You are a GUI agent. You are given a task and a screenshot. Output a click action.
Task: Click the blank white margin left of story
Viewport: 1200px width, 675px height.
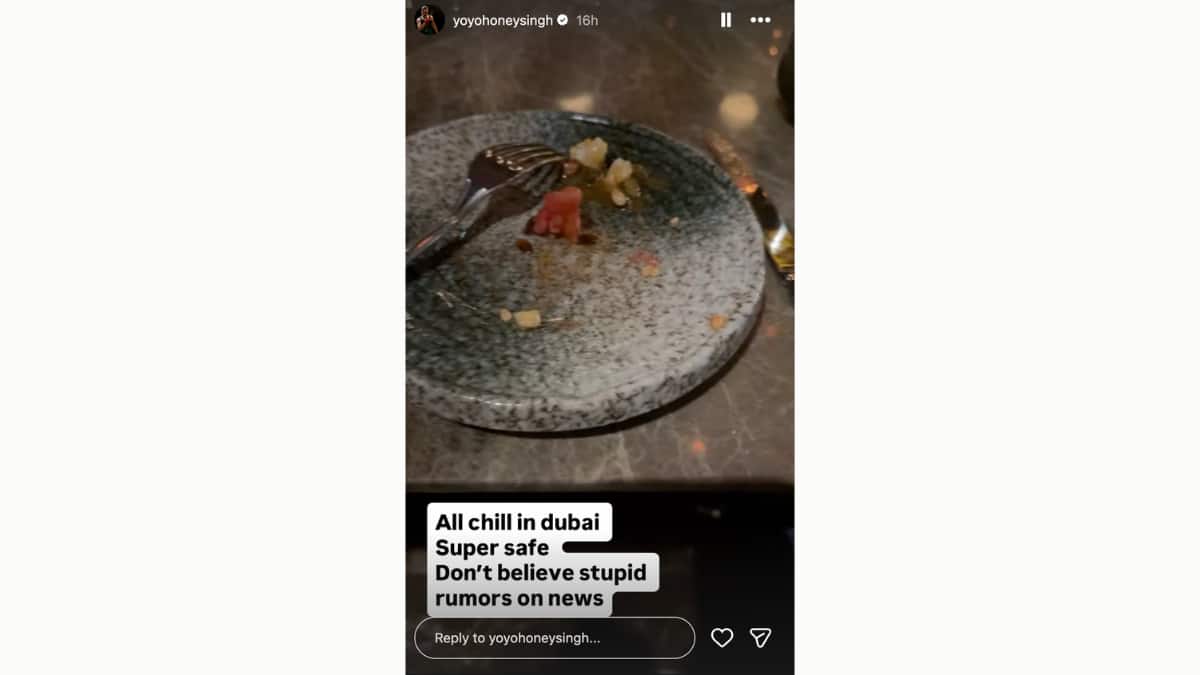(202, 337)
